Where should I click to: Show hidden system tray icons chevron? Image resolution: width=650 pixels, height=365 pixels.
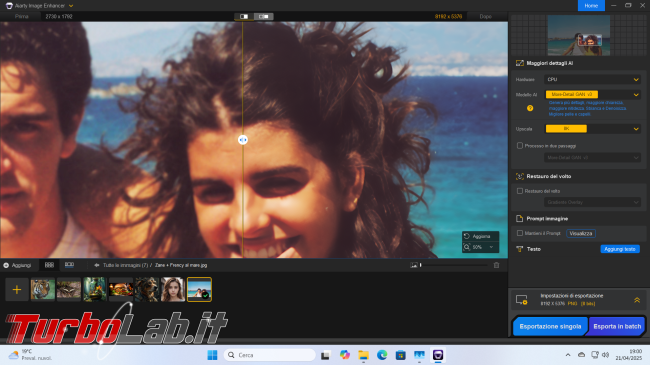(568, 355)
